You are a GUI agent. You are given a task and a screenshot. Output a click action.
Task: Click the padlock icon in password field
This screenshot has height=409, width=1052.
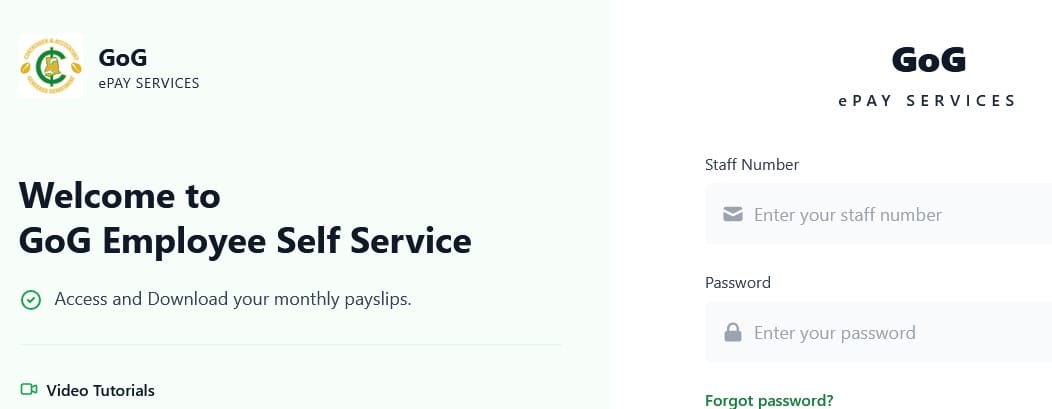coord(733,332)
